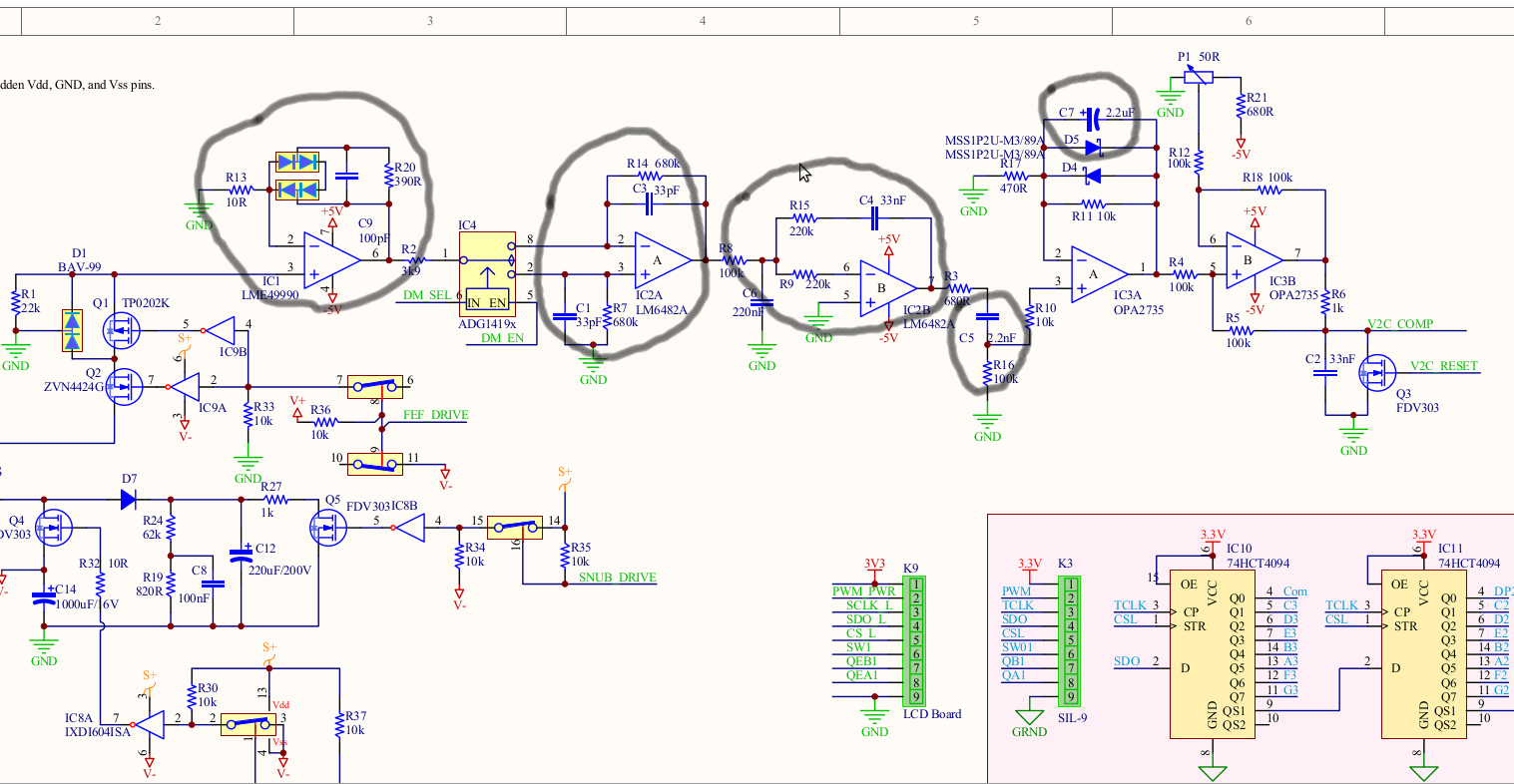The height and width of the screenshot is (784, 1514).
Task: Click the K3 SIL-9 connector header
Action: pyautogui.click(x=1071, y=640)
